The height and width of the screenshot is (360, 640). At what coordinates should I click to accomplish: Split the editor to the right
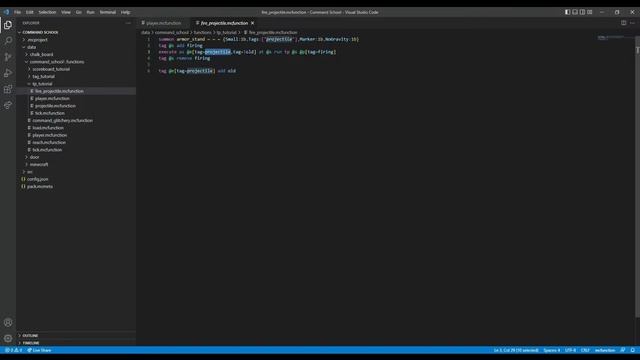click(623, 23)
